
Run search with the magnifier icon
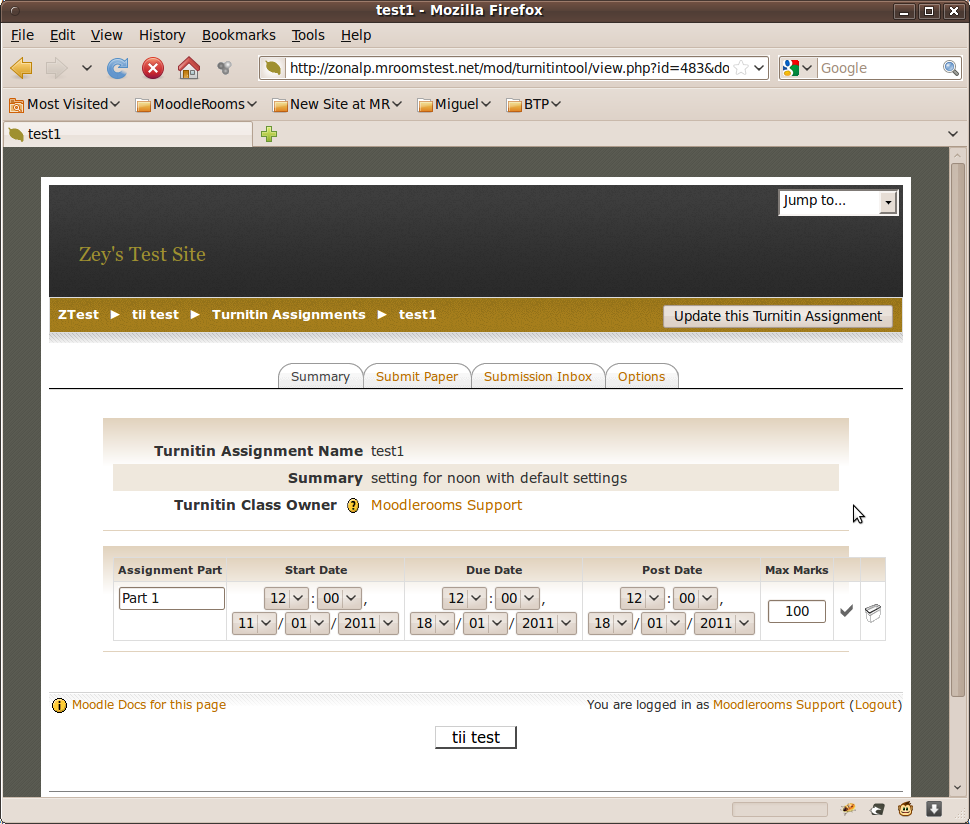pos(951,68)
